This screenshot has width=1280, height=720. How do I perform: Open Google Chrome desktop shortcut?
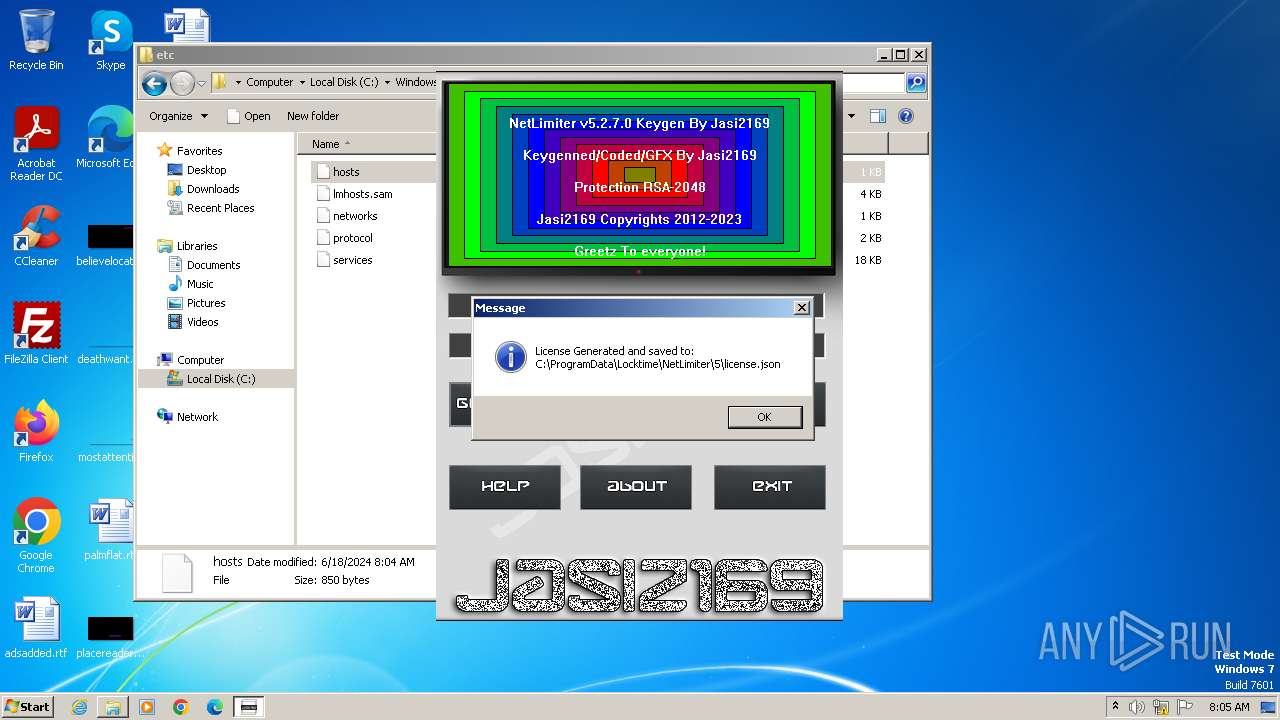(36, 536)
